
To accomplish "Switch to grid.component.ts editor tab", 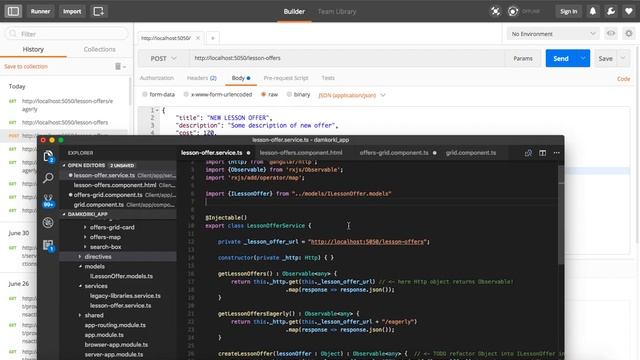I will (x=471, y=153).
